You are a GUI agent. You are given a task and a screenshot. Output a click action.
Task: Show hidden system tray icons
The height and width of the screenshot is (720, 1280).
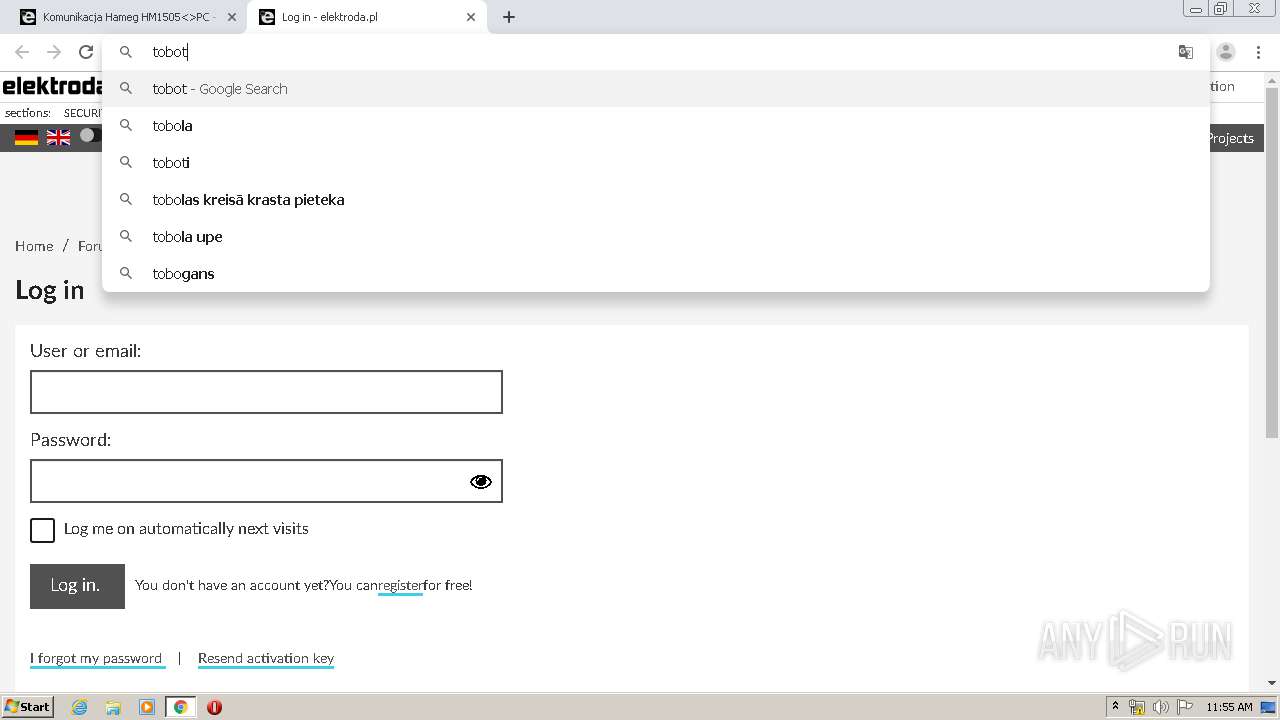[x=1115, y=707]
